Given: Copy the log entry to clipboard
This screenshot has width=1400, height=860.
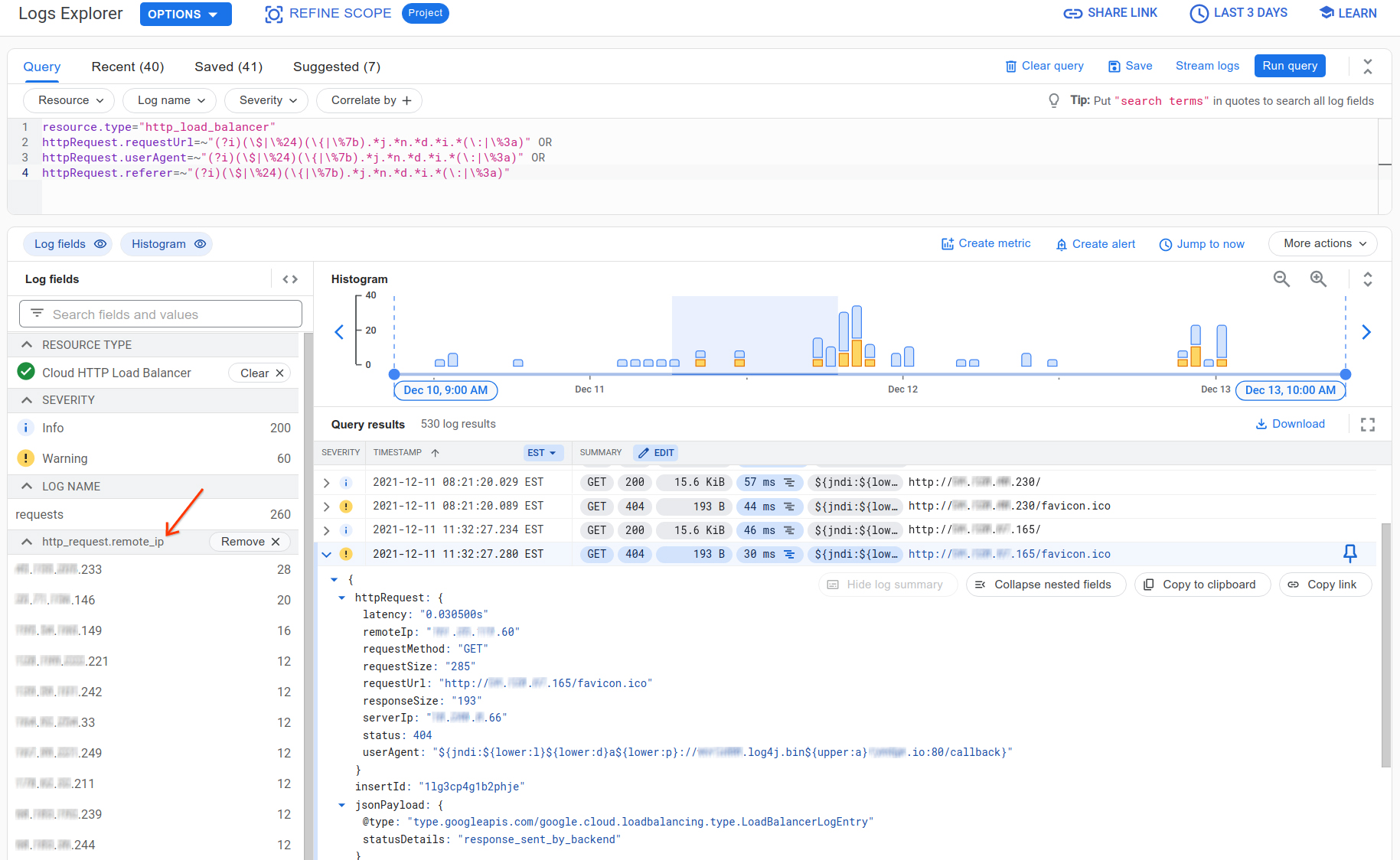Looking at the screenshot, I should click(1202, 584).
